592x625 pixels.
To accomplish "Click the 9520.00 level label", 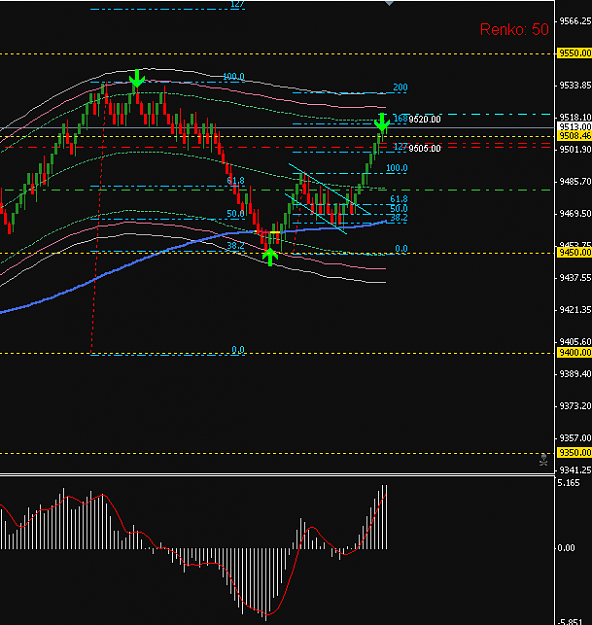I will (x=425, y=119).
